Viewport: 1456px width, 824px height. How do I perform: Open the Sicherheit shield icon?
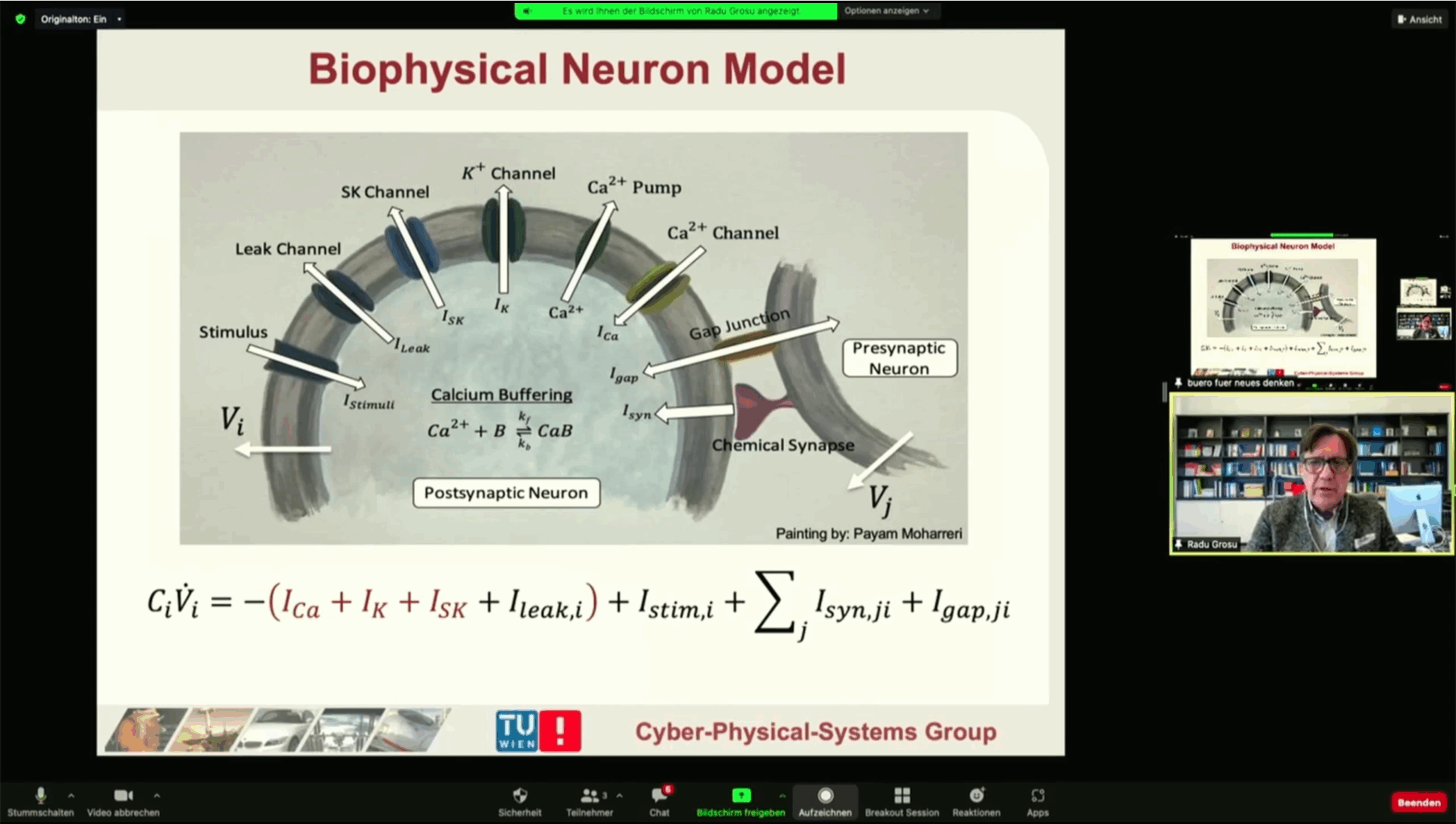coord(519,796)
